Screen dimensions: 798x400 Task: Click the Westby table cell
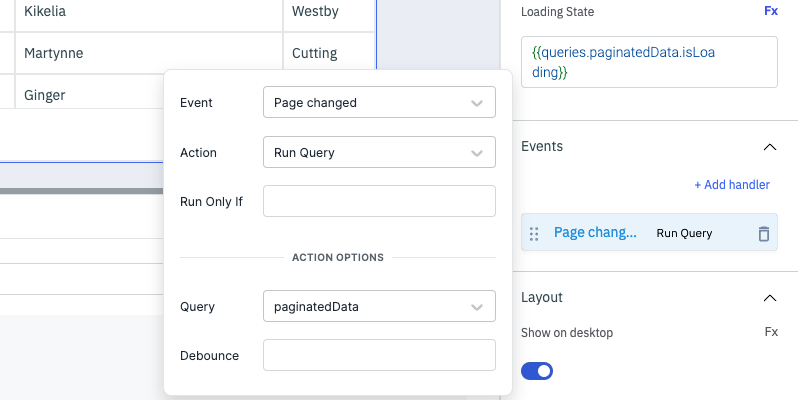328,13
